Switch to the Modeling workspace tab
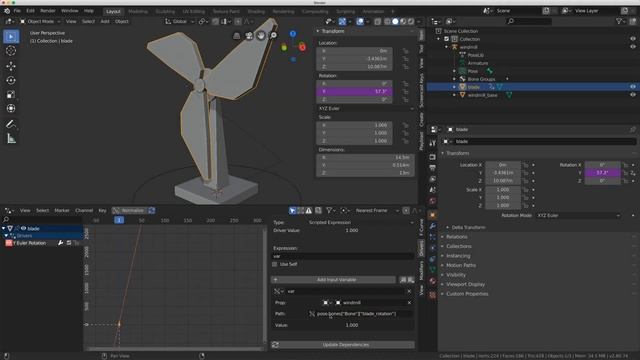Screen dimensions: 640x360 [x=138, y=11]
